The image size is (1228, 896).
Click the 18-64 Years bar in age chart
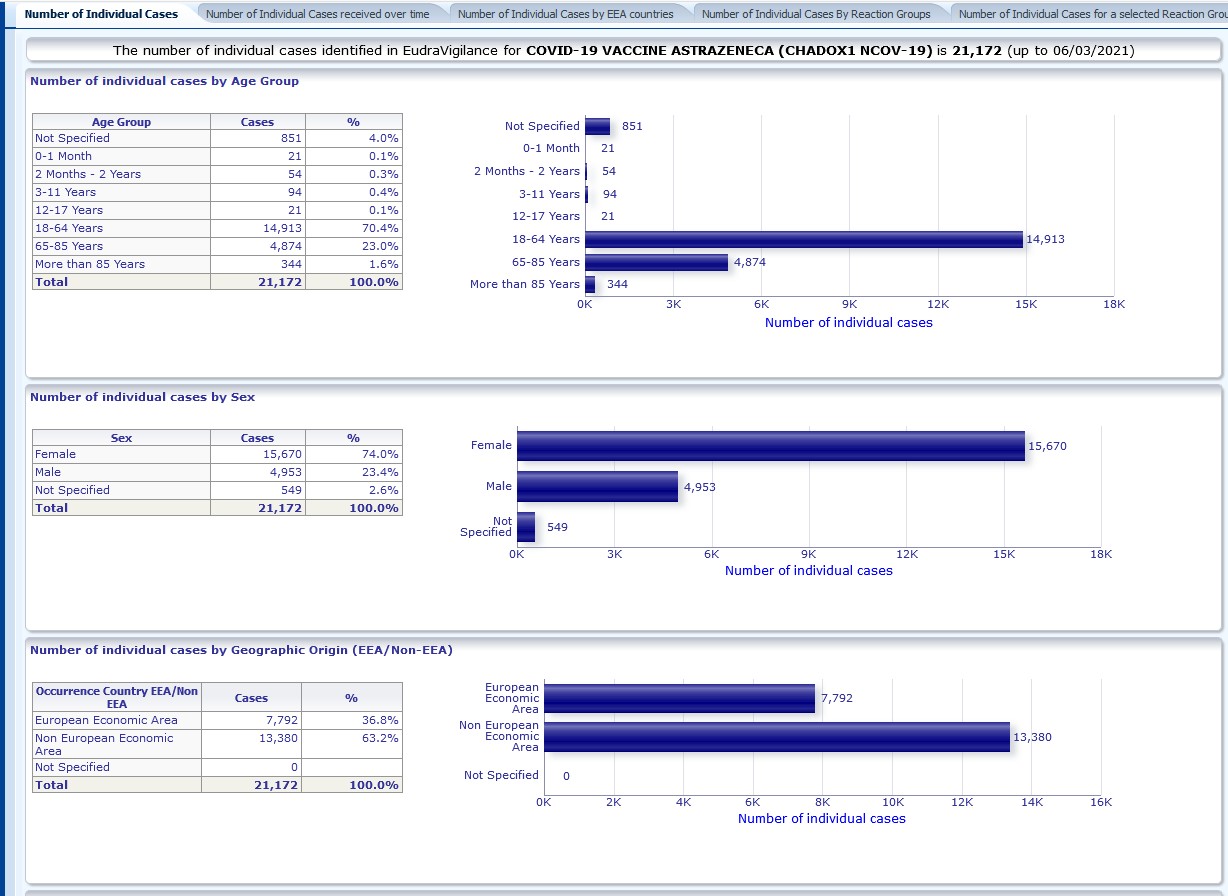[804, 239]
